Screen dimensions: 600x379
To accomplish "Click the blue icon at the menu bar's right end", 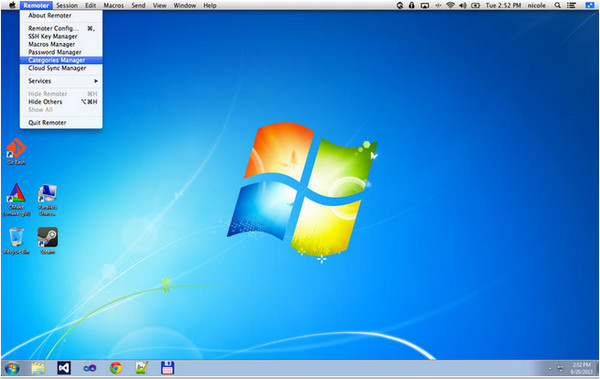I will 590,5.
